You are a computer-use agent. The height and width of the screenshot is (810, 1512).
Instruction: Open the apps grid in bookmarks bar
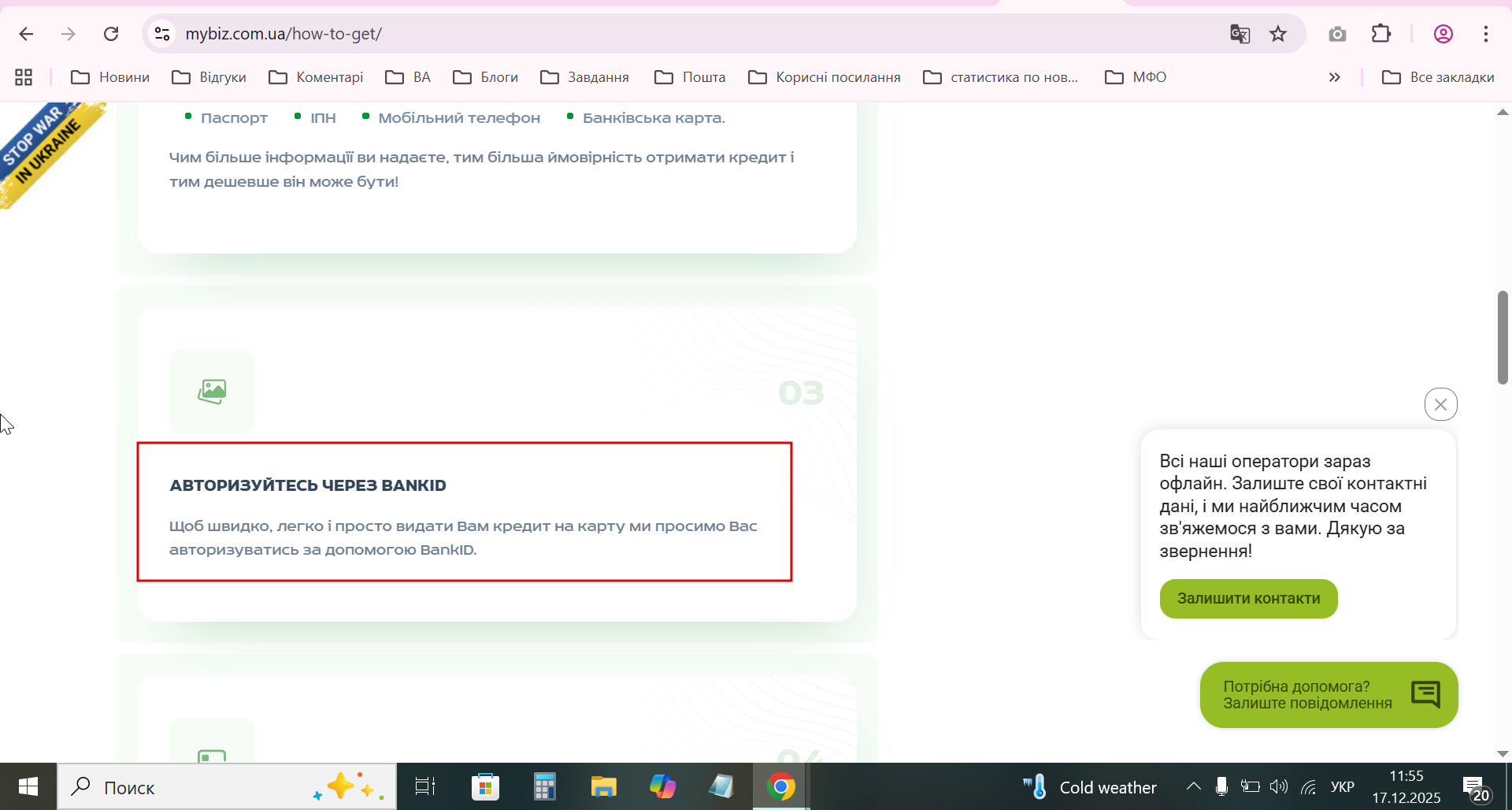point(24,77)
